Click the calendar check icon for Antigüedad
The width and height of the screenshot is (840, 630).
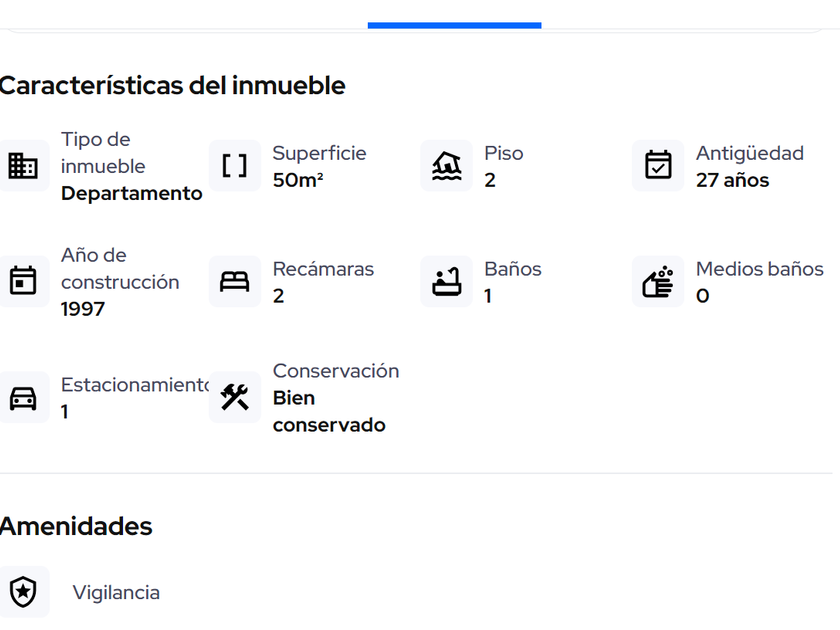pyautogui.click(x=658, y=166)
